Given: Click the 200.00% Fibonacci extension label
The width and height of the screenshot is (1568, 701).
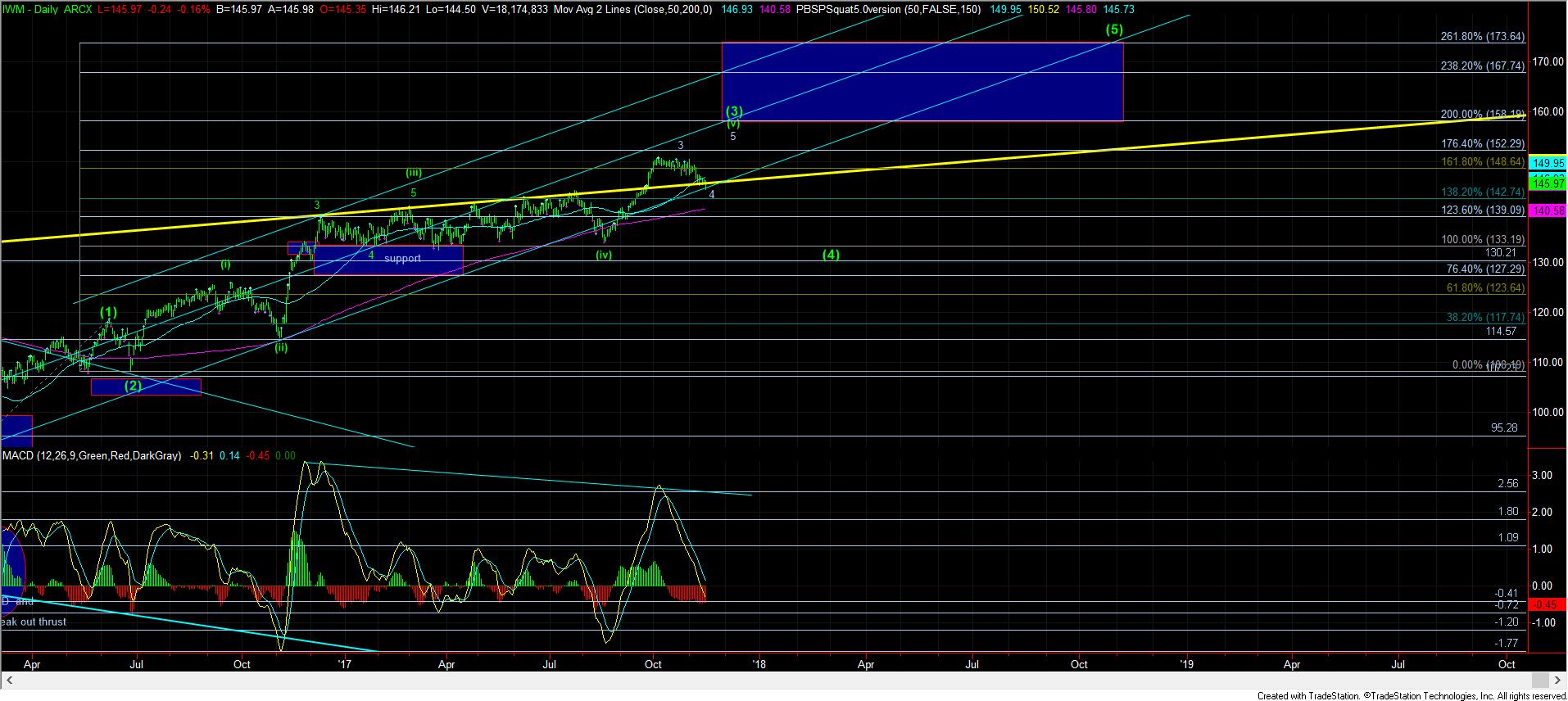Looking at the screenshot, I should coord(1482,114).
